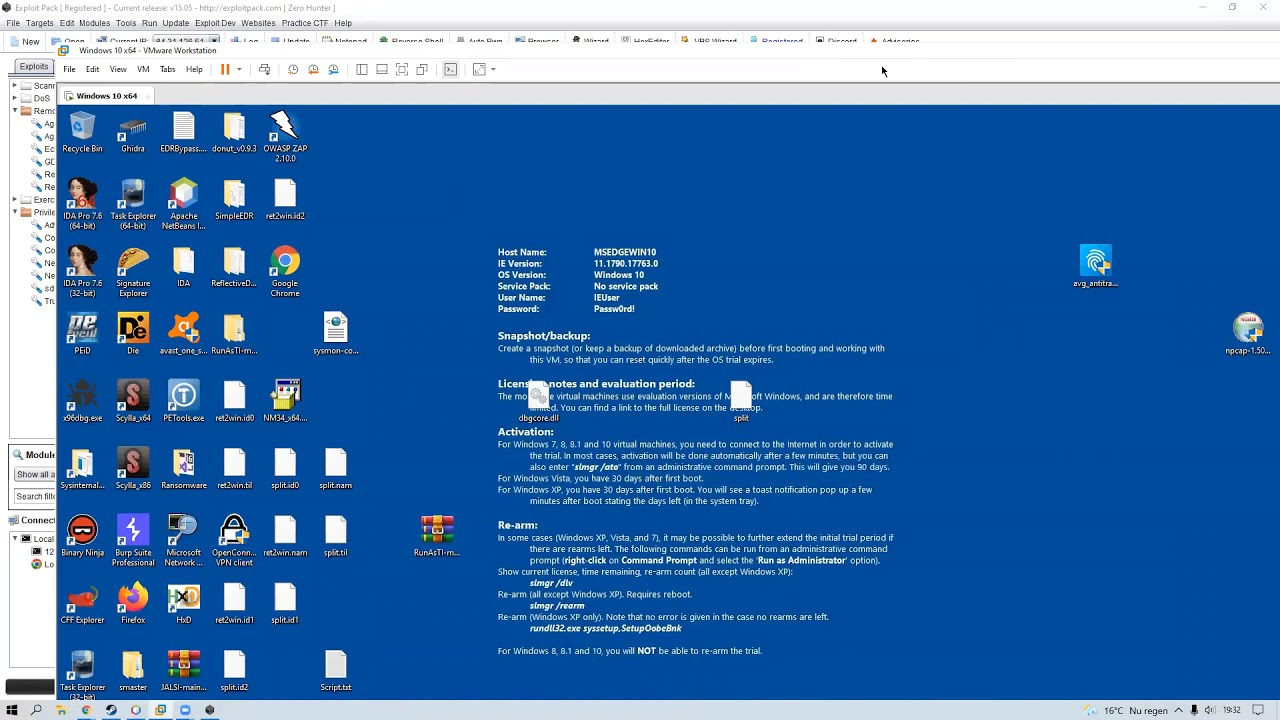The image size is (1280, 720).
Task: Open the Recycle Bin icon
Action: pos(82,134)
